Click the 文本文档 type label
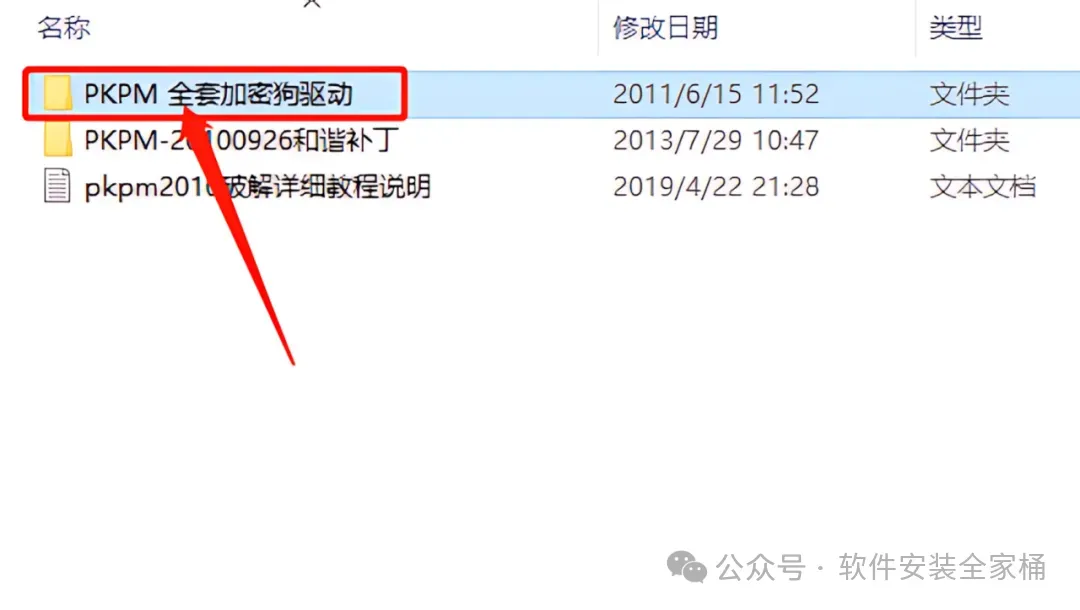This screenshot has height=610, width=1080. pos(983,187)
